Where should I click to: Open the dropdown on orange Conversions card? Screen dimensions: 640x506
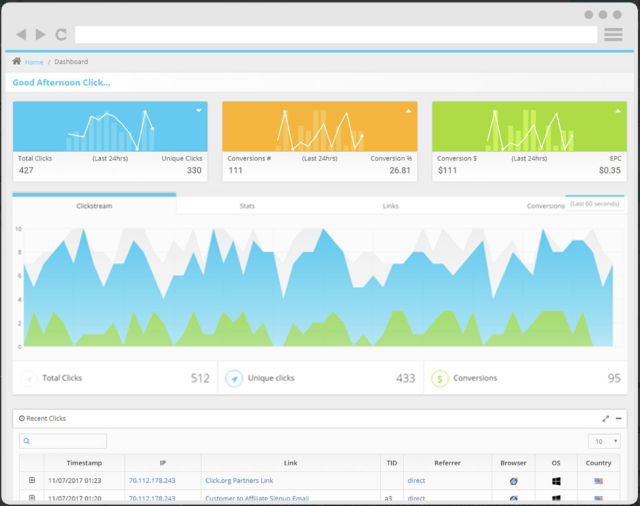pos(408,110)
